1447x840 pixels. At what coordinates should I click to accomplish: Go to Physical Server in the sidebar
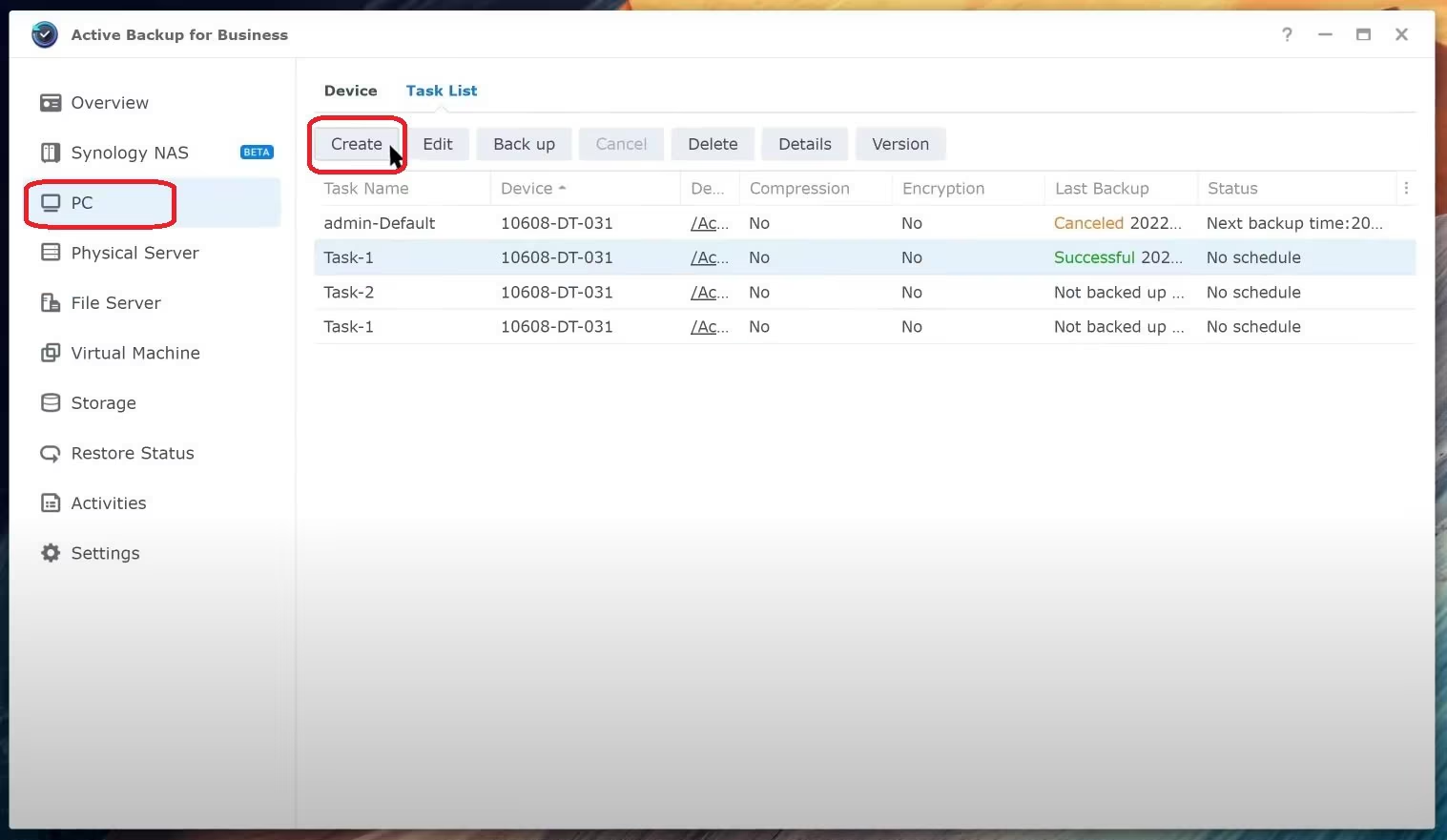[x=134, y=253]
